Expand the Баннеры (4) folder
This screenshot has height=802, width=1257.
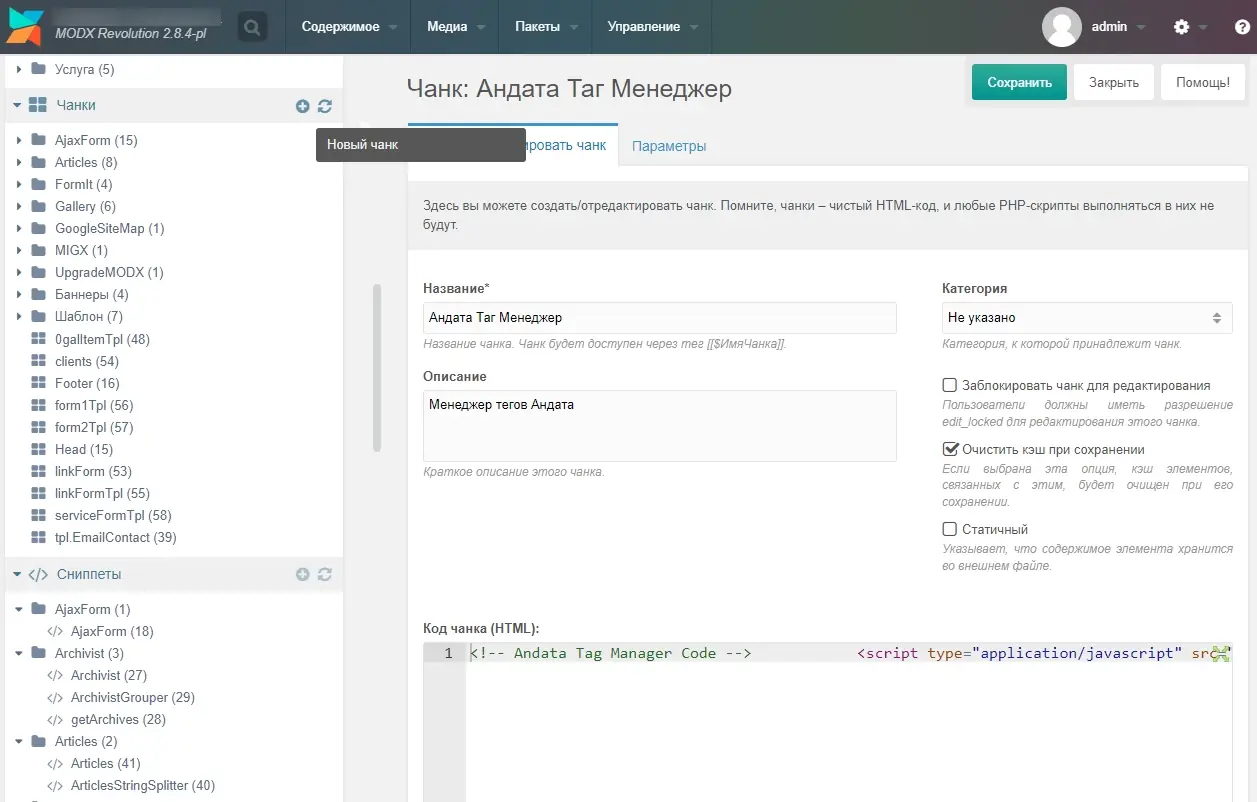pos(19,294)
